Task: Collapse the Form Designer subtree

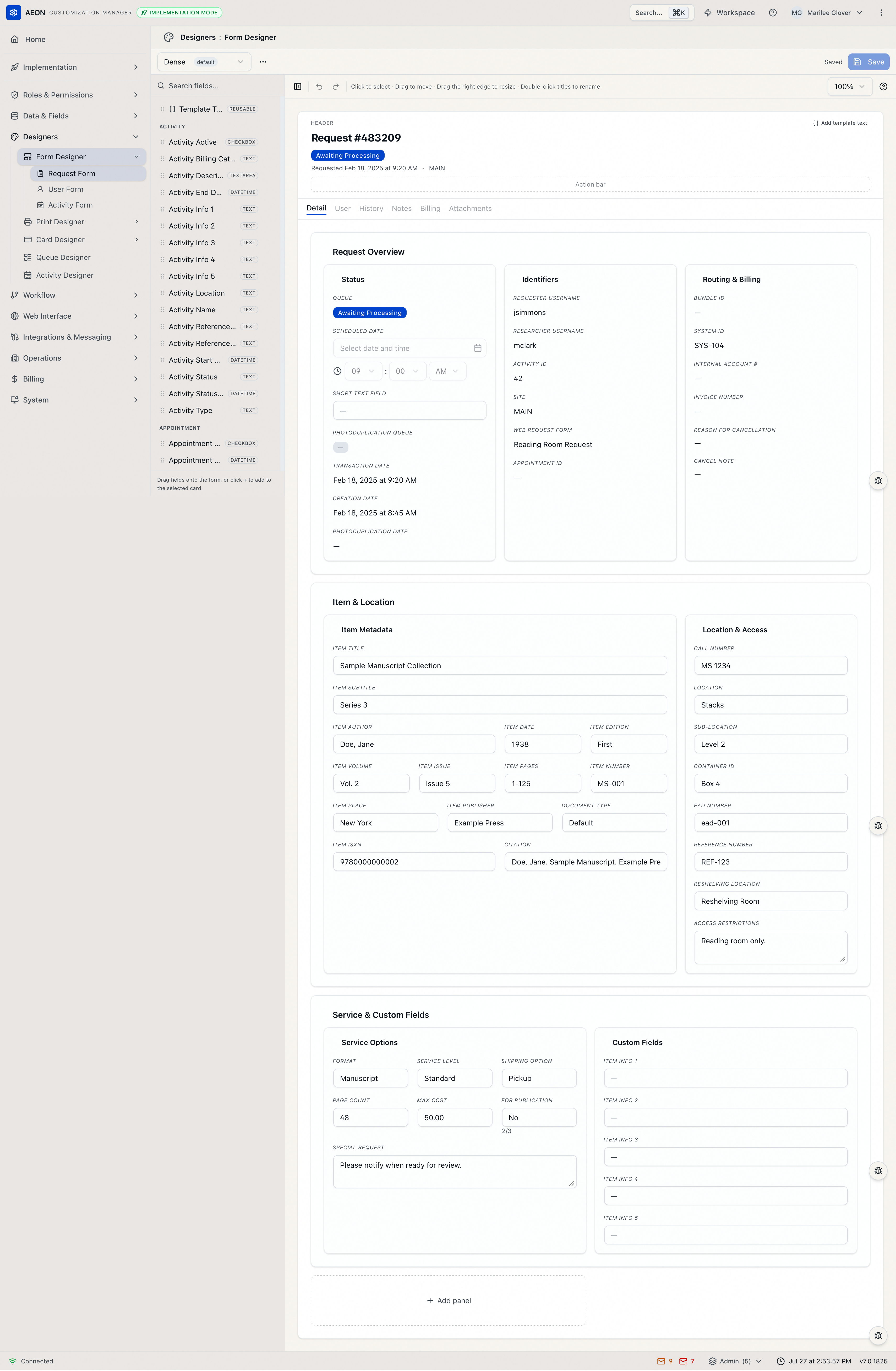Action: (x=136, y=157)
